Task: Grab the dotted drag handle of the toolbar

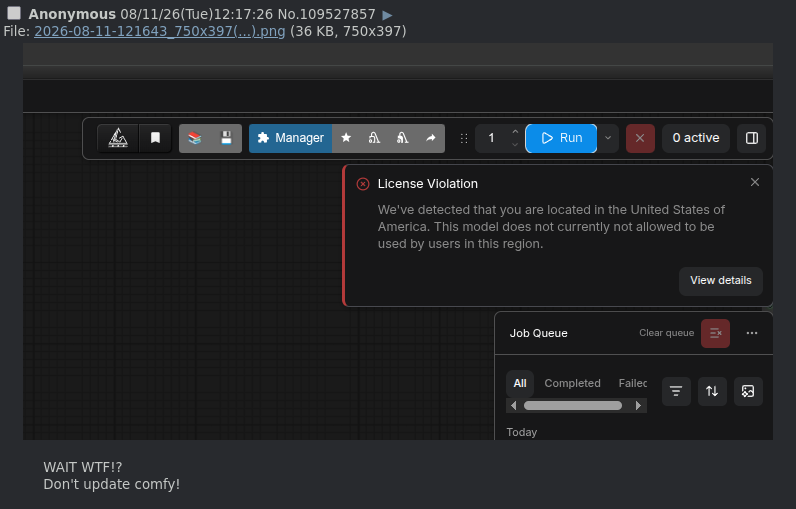Action: 463,139
